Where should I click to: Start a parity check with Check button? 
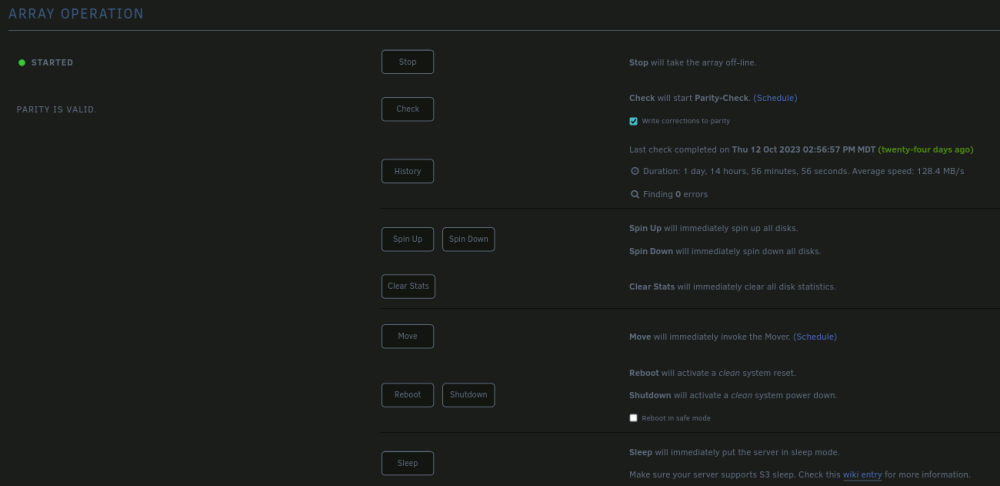pos(408,109)
